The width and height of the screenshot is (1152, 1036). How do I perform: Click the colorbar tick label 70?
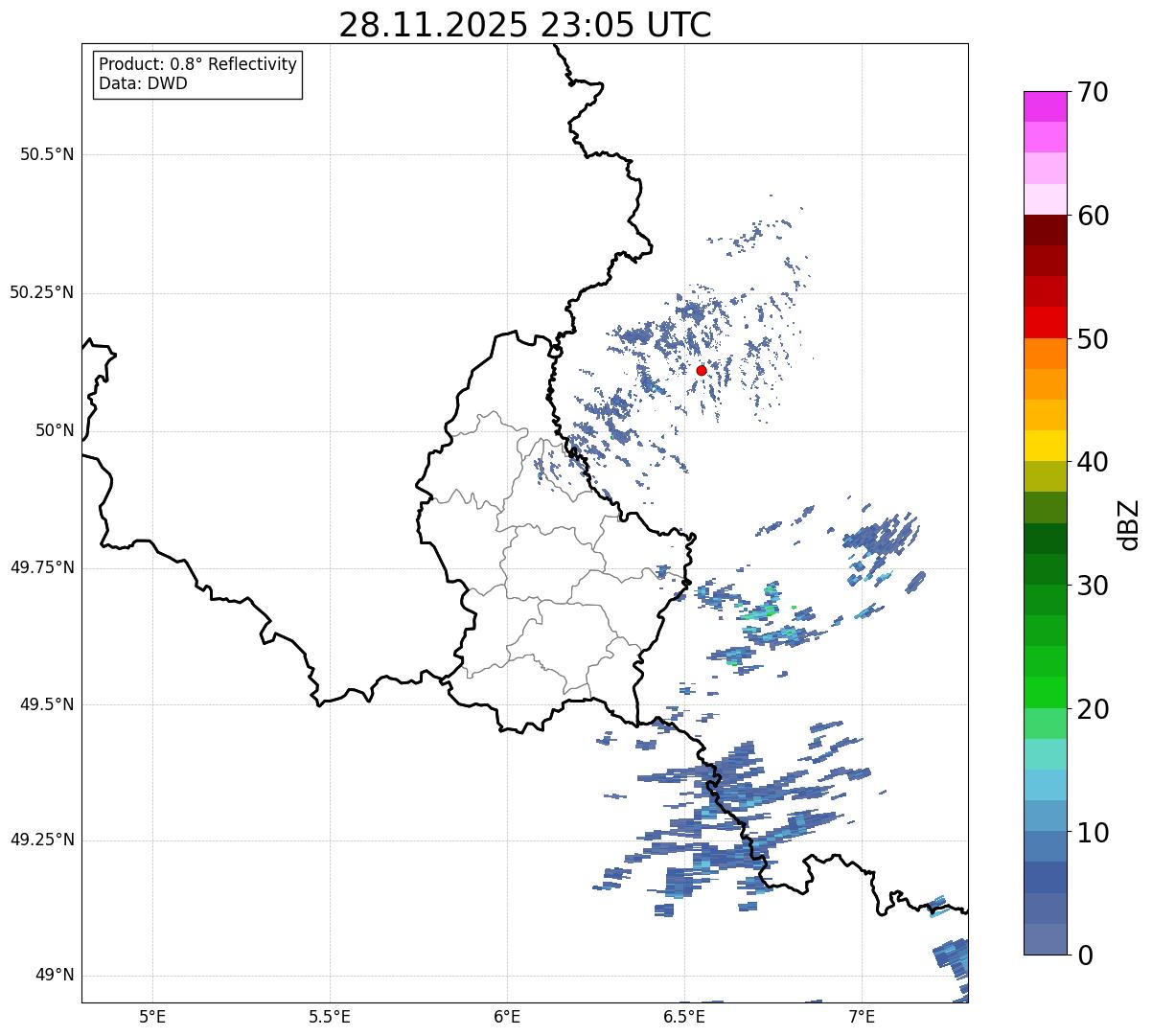pos(1091,92)
